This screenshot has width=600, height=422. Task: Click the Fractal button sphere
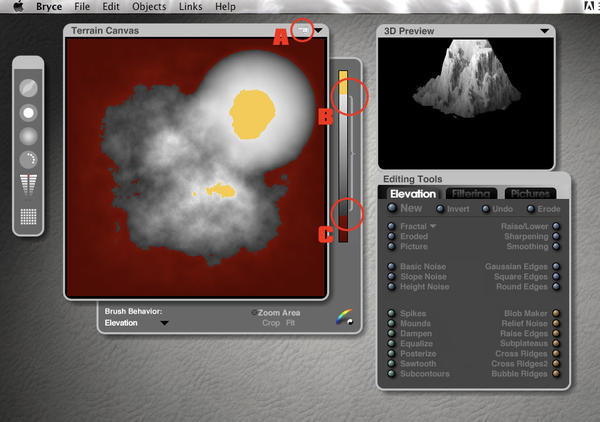391,226
